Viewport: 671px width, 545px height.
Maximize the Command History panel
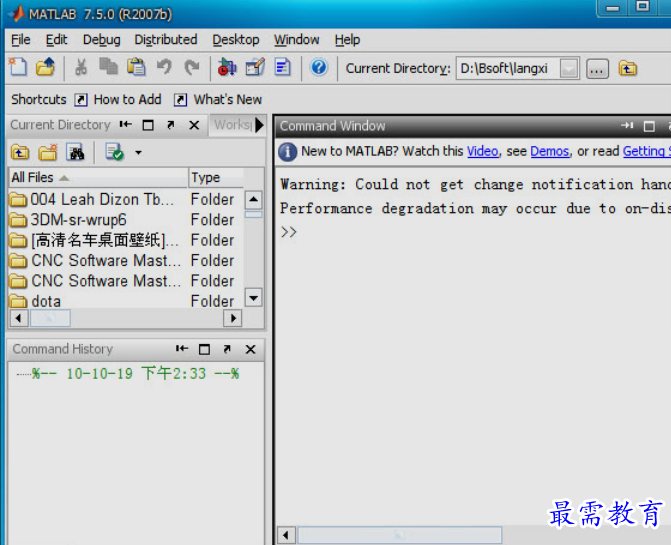click(205, 349)
